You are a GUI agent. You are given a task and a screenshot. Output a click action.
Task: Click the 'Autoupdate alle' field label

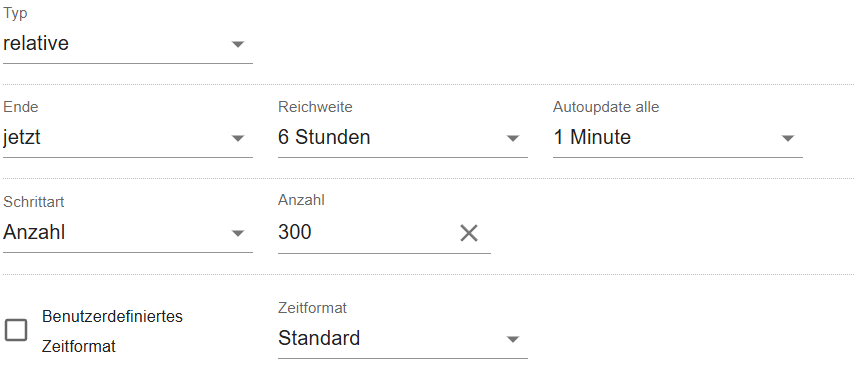(606, 107)
